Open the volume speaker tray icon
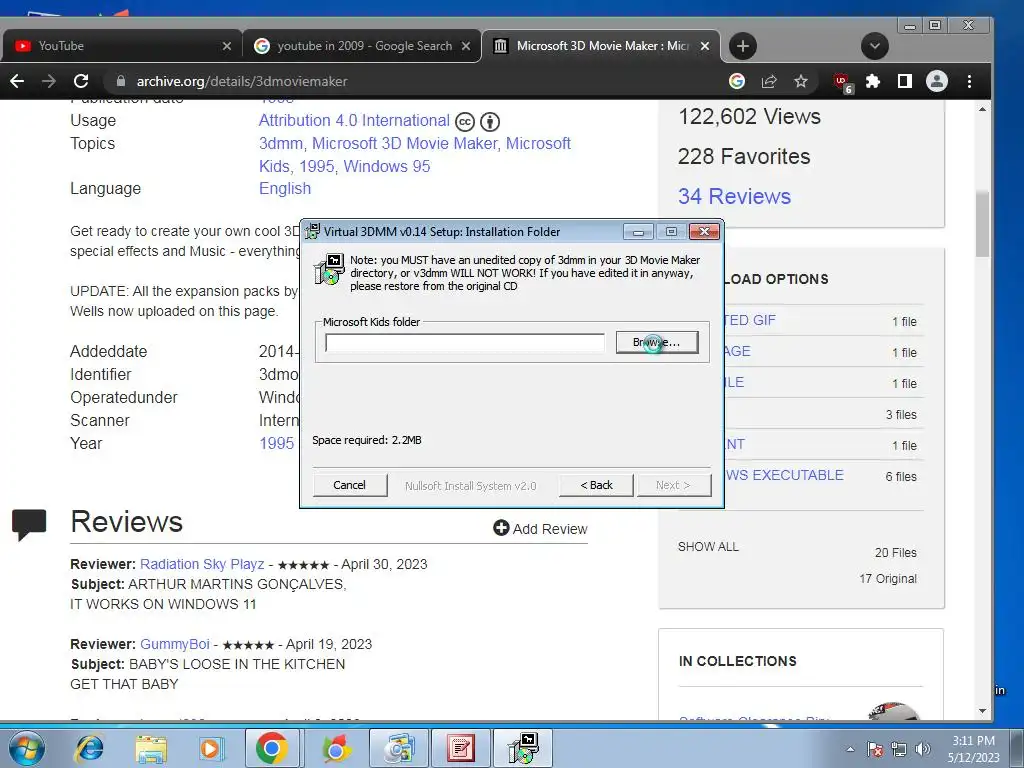Viewport: 1024px width, 768px height. (923, 749)
